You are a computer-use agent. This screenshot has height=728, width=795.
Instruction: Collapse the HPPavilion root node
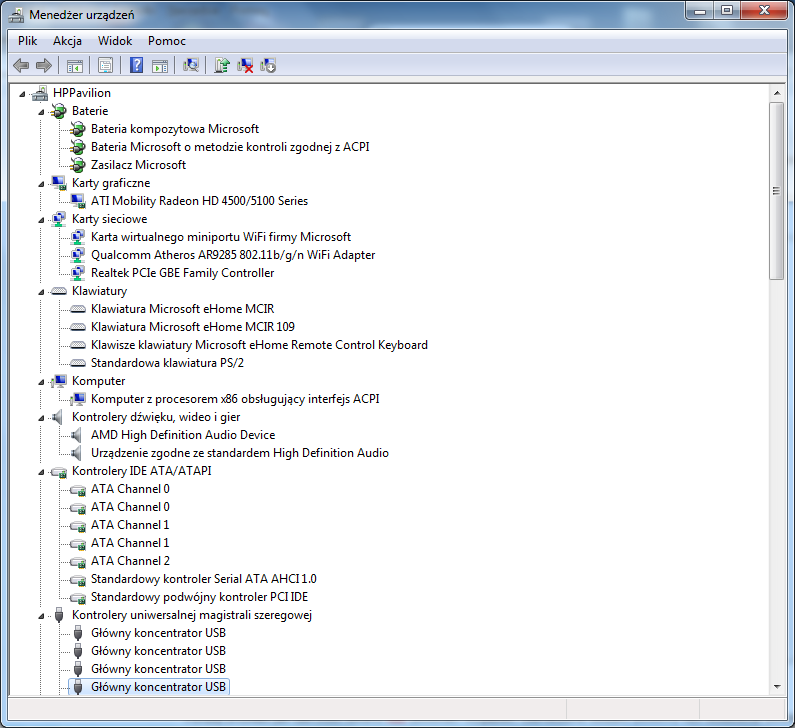tap(22, 94)
